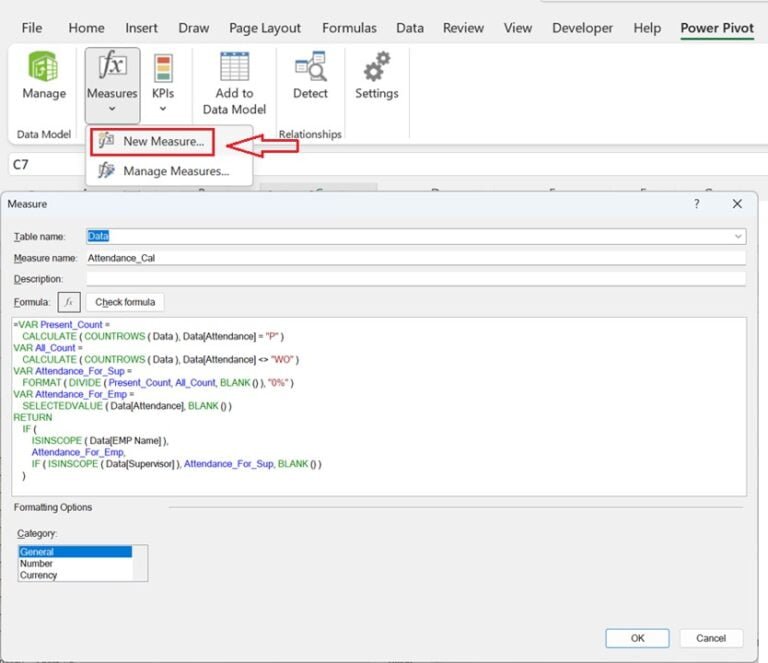Click the 'FORMAT ( DIVIDE' formula line
Image resolution: width=768 pixels, height=663 pixels.
pos(158,382)
